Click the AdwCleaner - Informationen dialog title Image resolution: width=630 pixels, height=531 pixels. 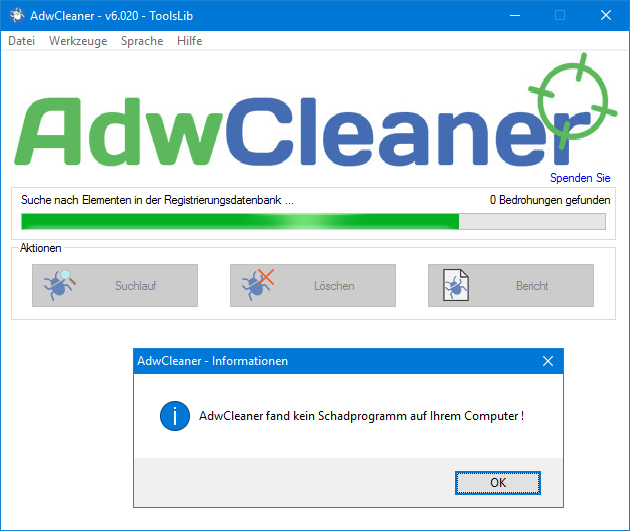213,361
